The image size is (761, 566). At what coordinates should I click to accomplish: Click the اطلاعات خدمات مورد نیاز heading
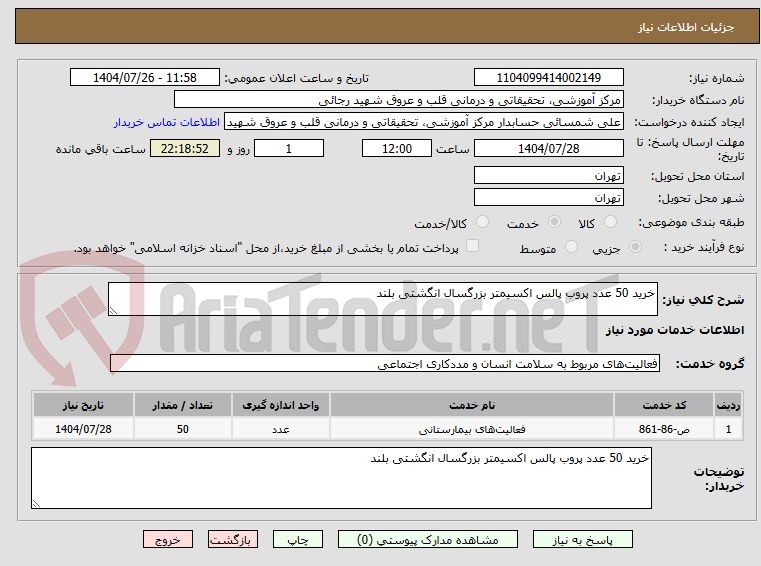point(675,330)
